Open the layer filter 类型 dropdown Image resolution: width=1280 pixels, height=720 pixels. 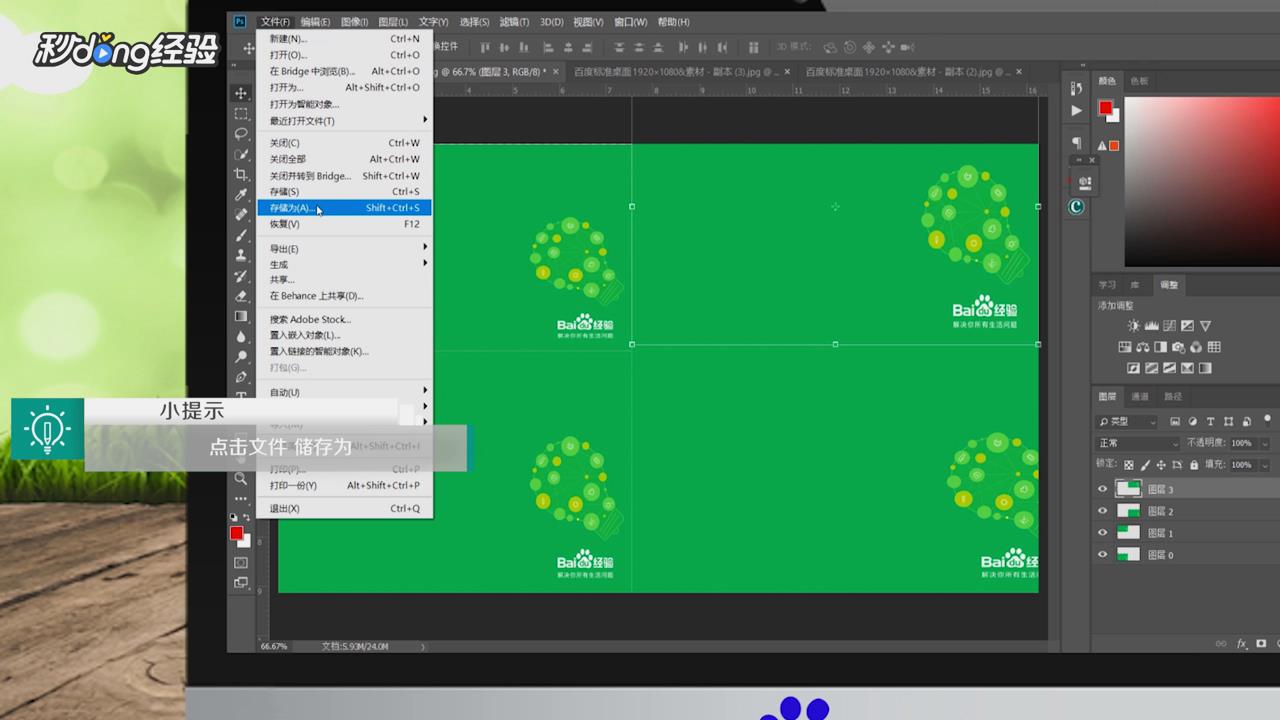1127,422
